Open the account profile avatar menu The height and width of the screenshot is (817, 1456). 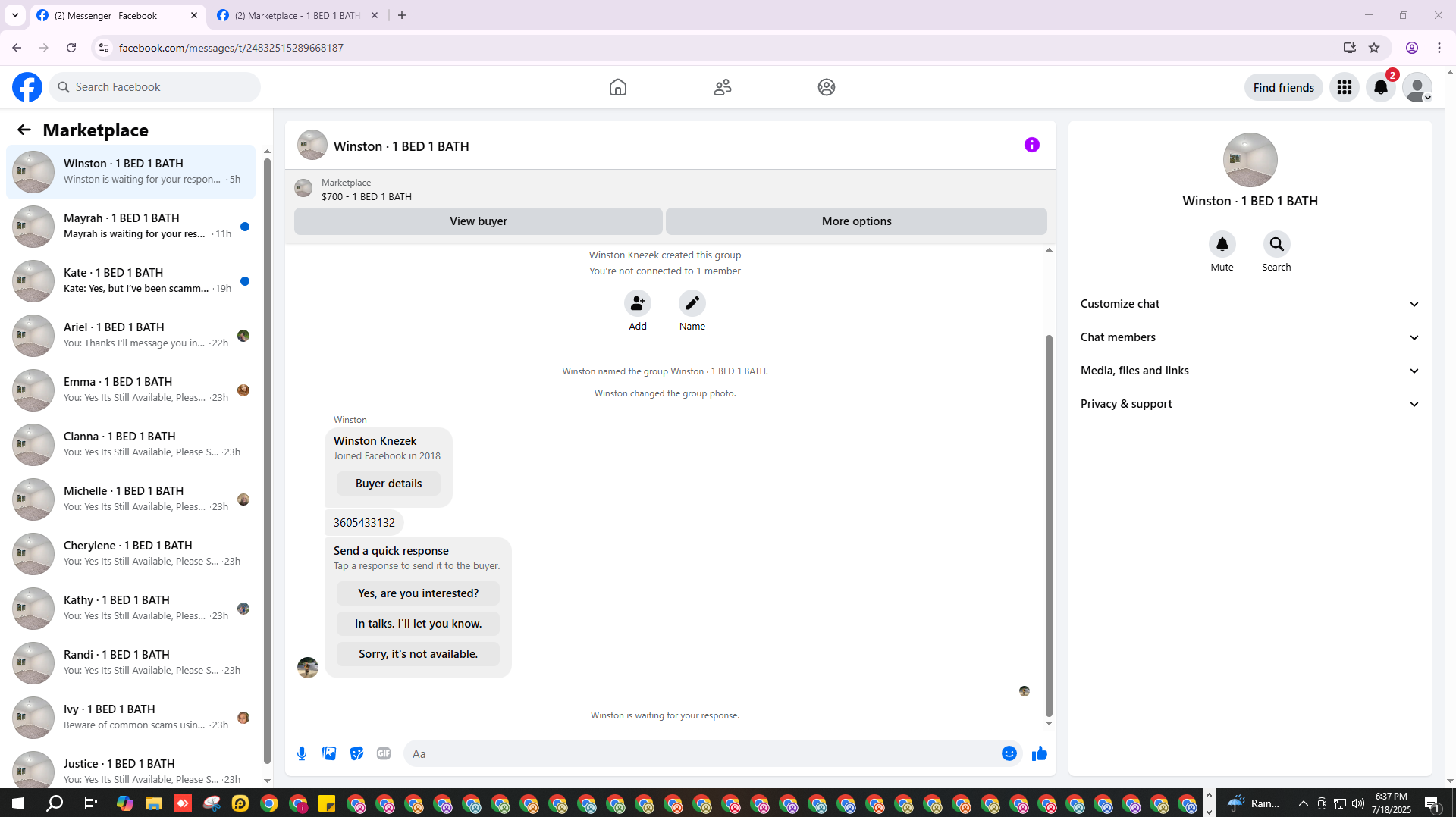(1417, 87)
